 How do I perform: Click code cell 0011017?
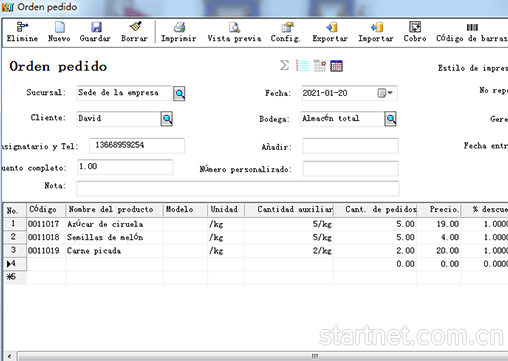pyautogui.click(x=46, y=224)
